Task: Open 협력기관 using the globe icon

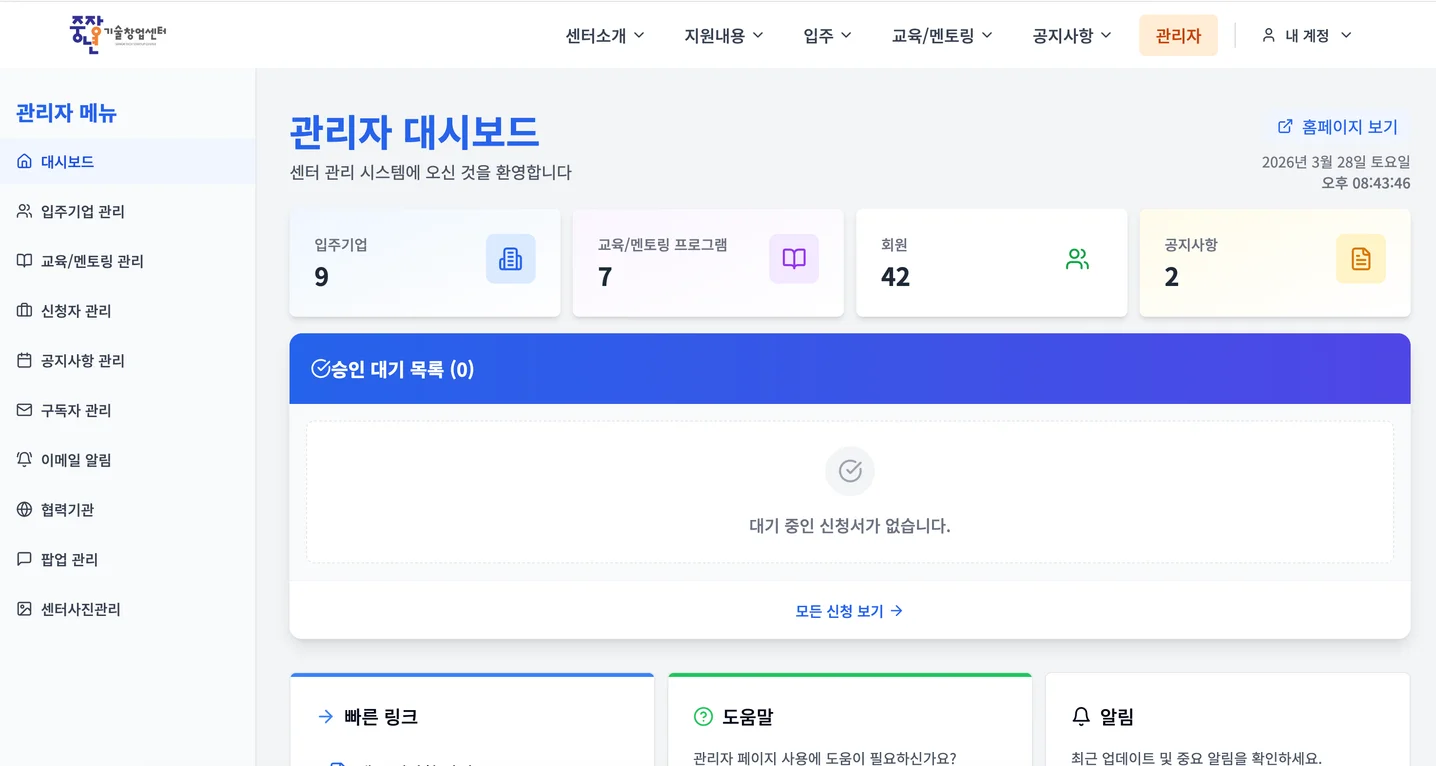Action: (x=23, y=509)
